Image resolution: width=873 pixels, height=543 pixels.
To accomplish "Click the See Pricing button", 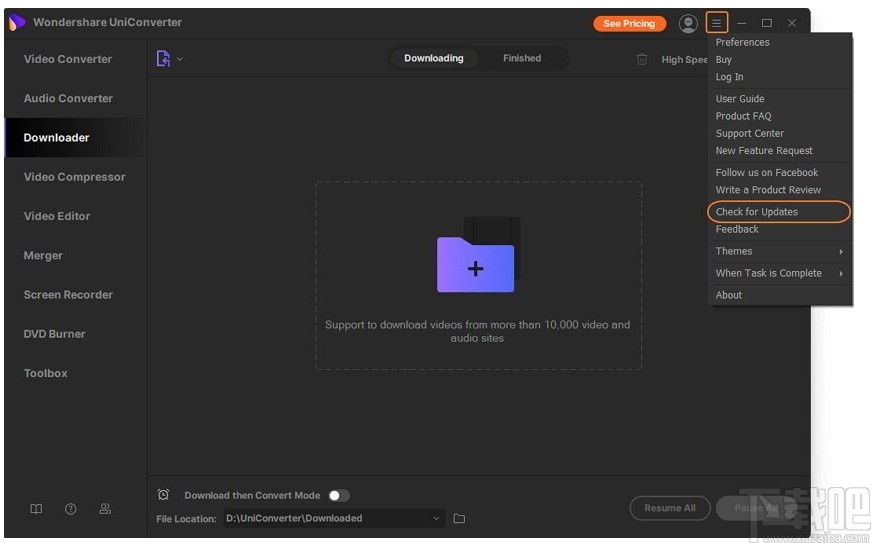I will point(629,23).
